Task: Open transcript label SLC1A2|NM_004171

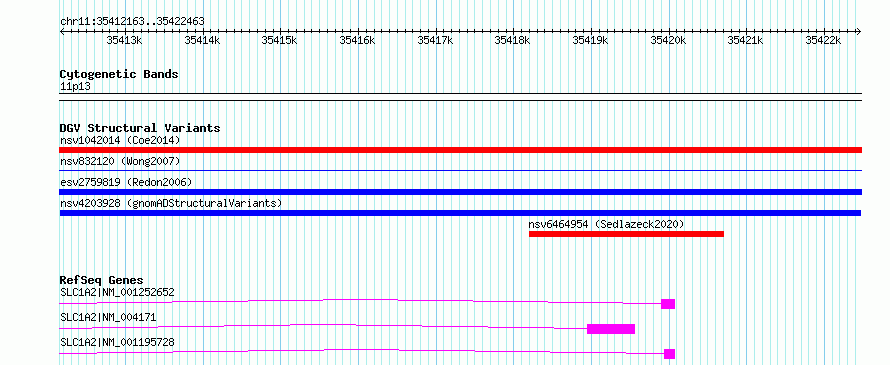Action: pyautogui.click(x=108, y=318)
